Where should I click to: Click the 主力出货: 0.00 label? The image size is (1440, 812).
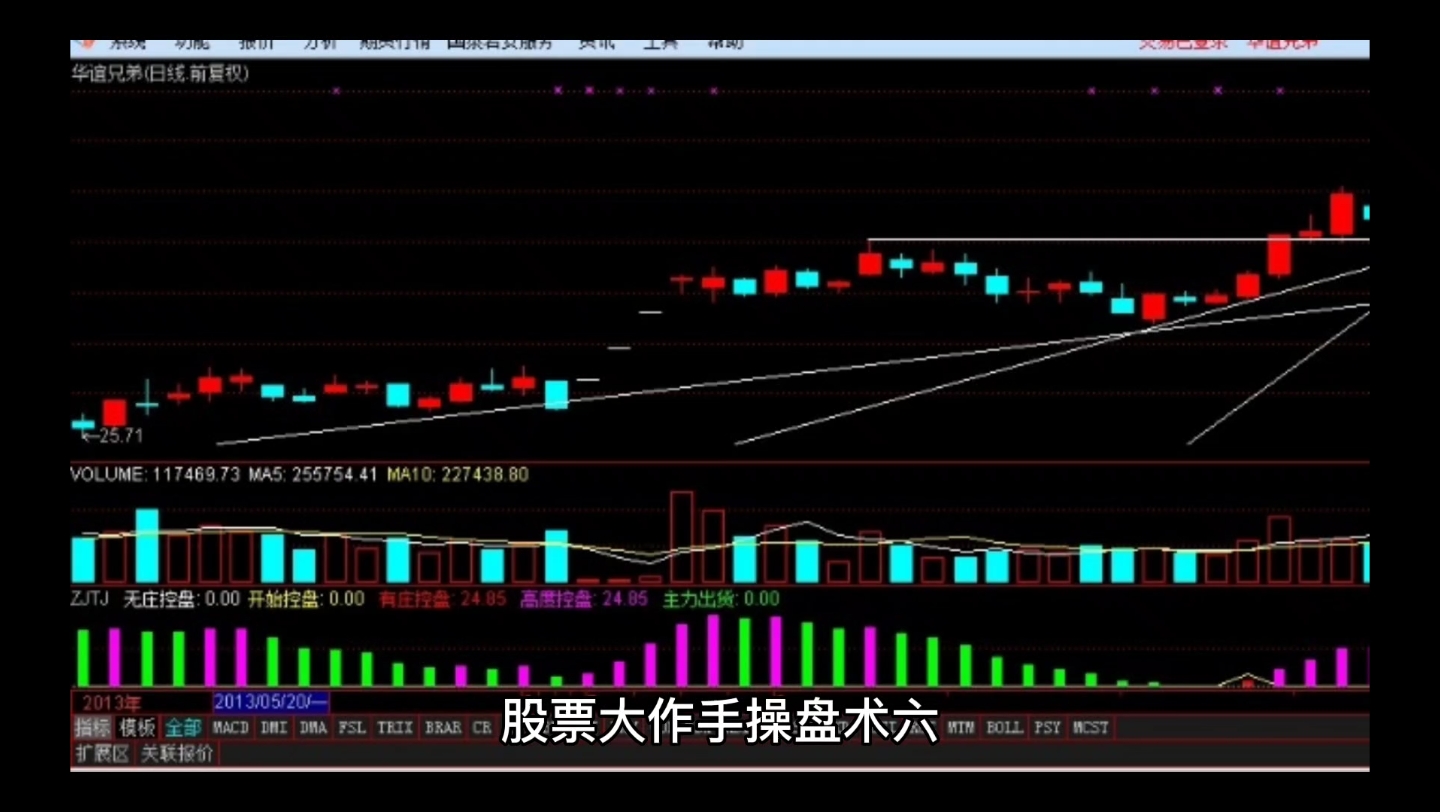pos(720,600)
